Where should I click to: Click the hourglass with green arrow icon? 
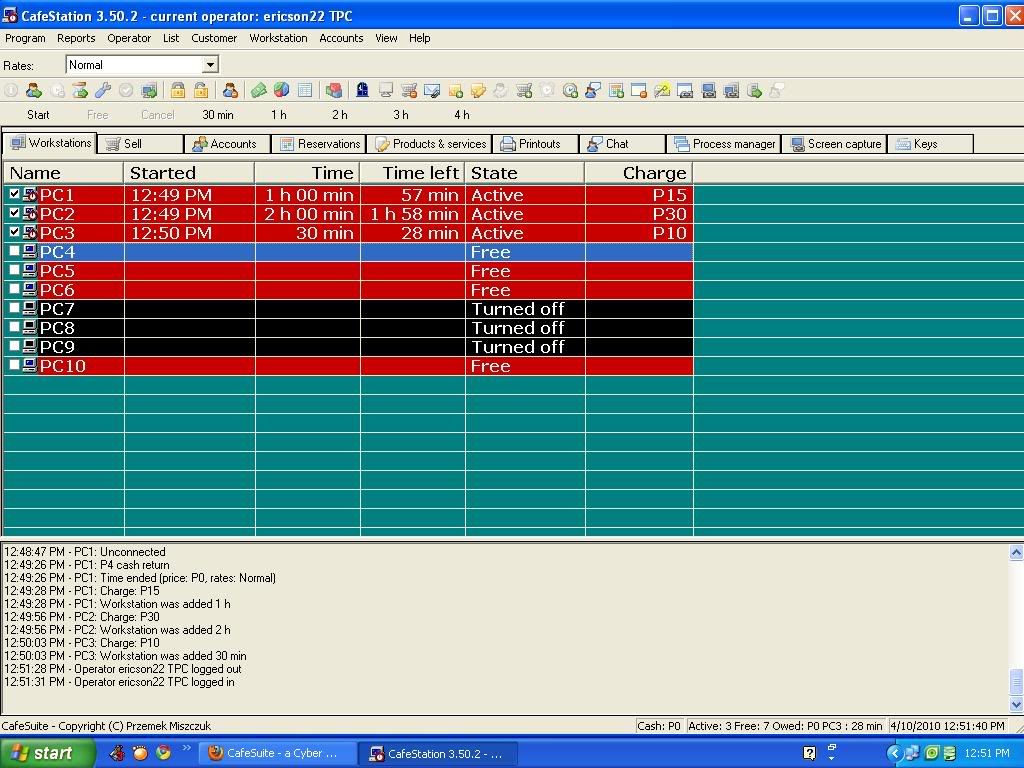(80, 91)
